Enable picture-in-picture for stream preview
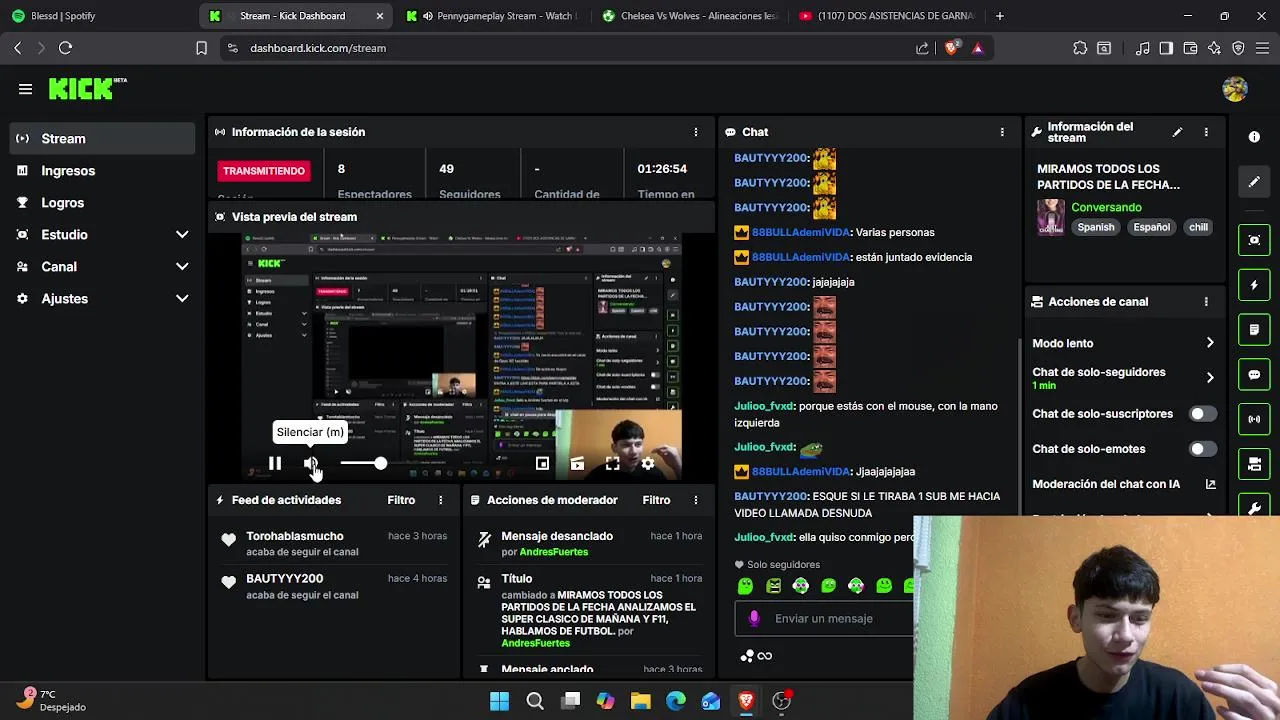Image resolution: width=1280 pixels, height=720 pixels. (x=542, y=464)
